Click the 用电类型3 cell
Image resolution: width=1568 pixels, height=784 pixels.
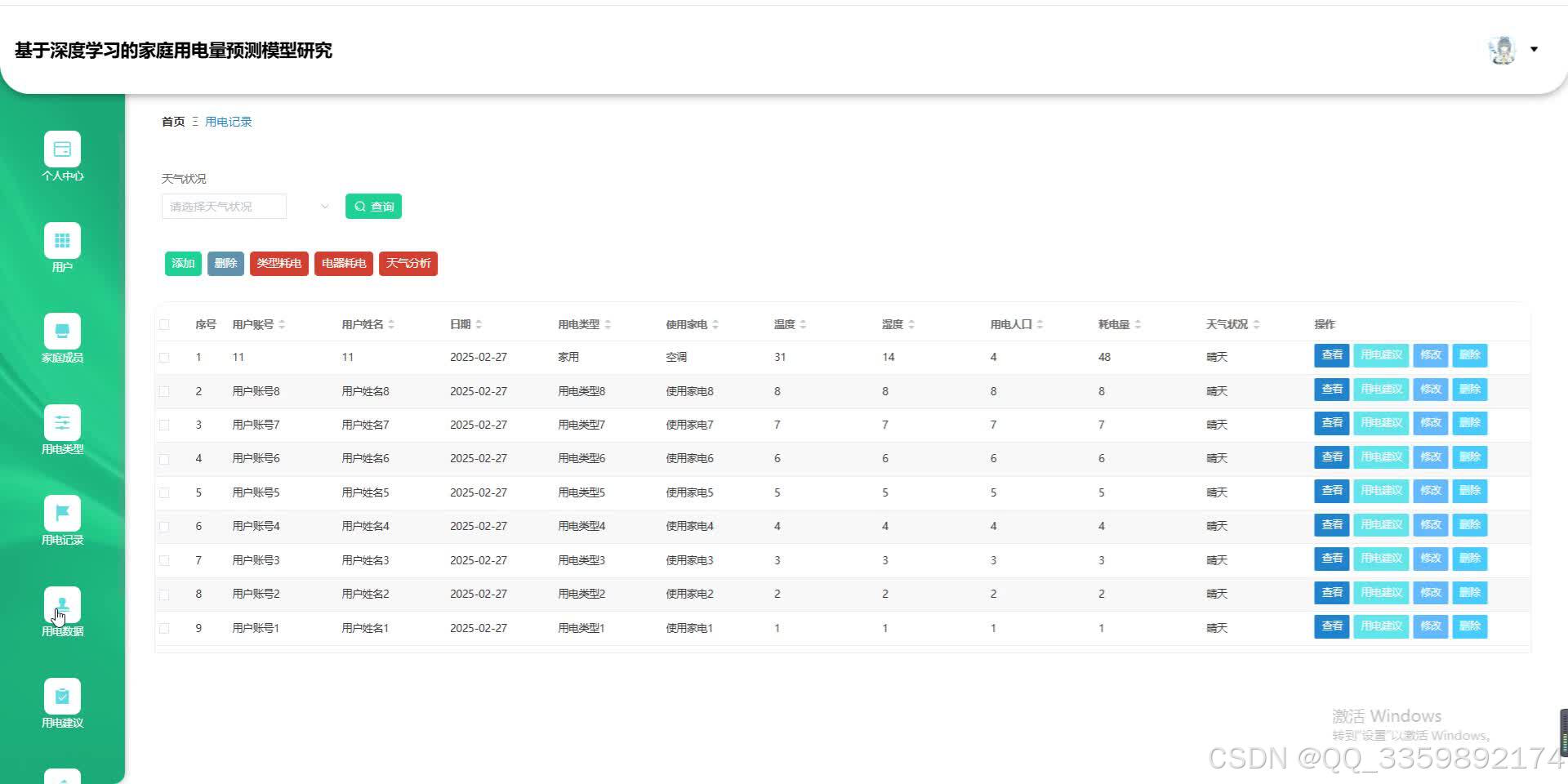point(581,560)
